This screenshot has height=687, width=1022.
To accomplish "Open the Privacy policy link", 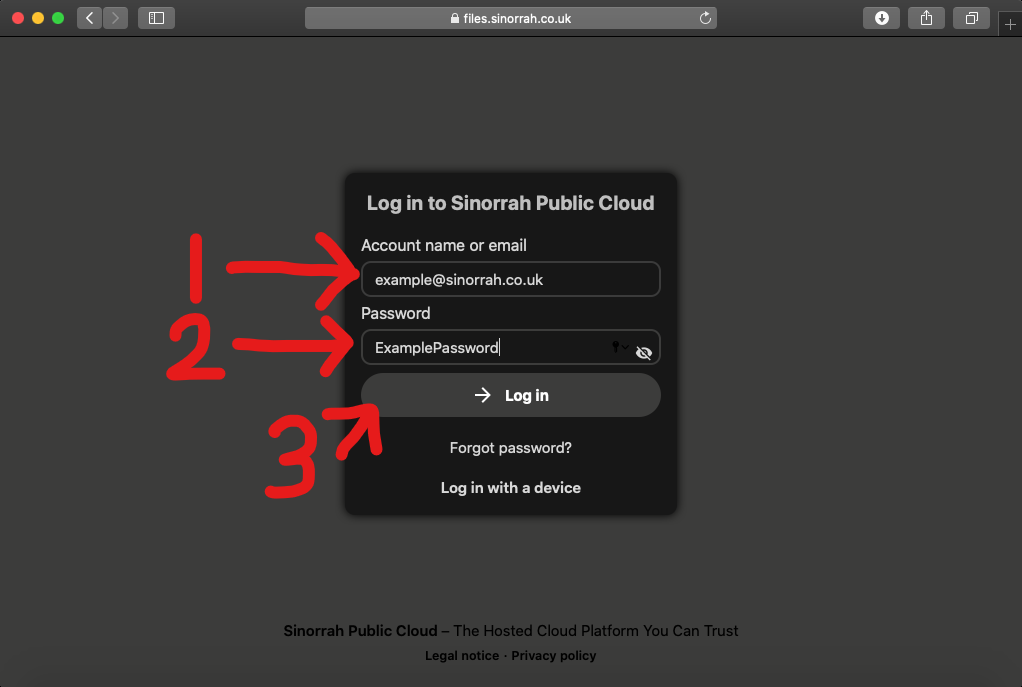I will 553,656.
